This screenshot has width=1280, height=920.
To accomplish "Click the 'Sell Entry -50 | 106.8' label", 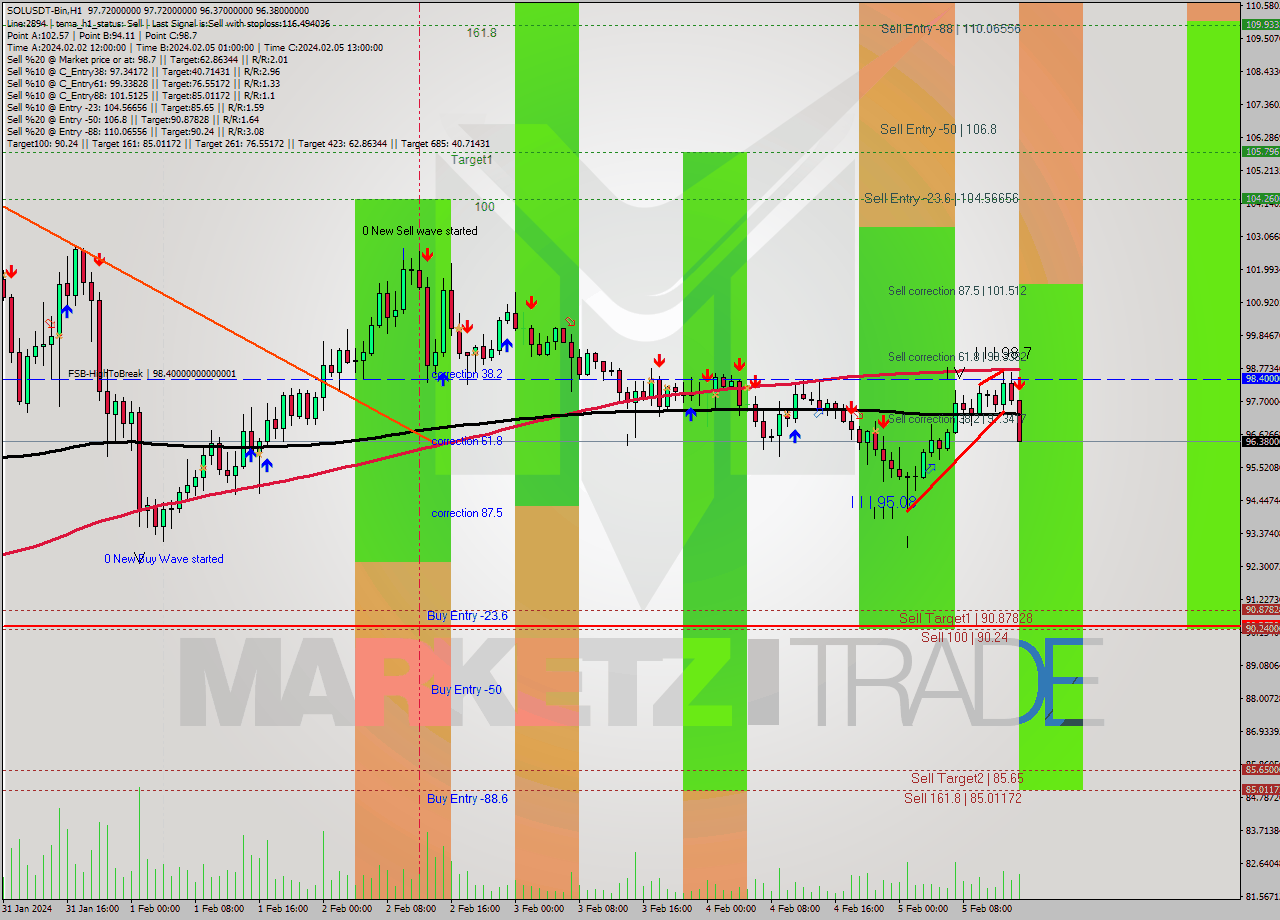I will [x=938, y=129].
